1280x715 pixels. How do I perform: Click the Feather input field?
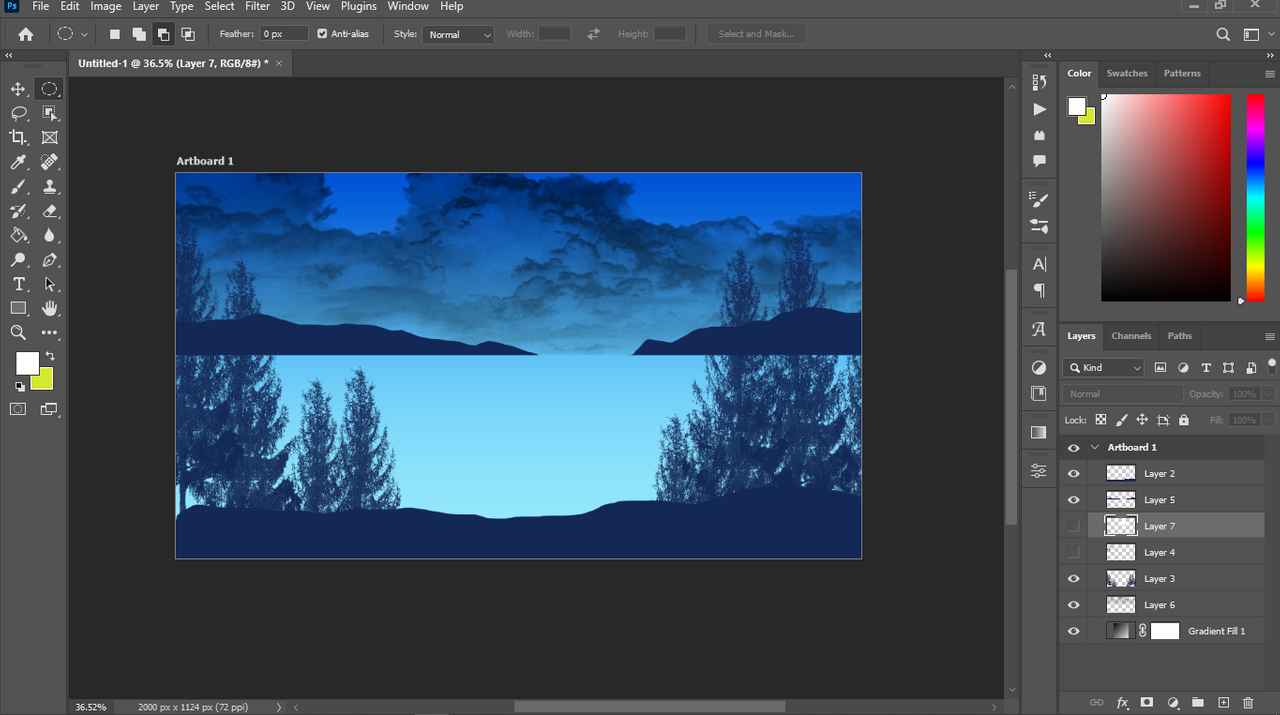pos(284,34)
